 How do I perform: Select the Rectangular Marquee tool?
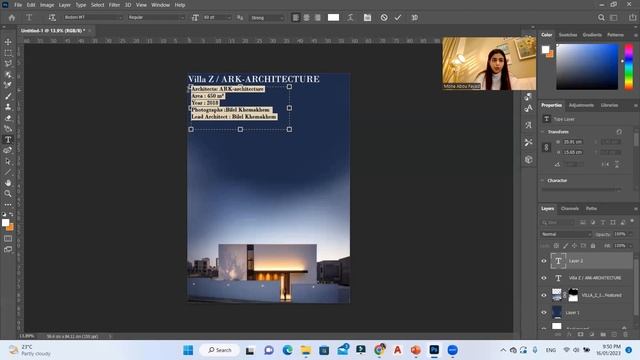[x=8, y=53]
